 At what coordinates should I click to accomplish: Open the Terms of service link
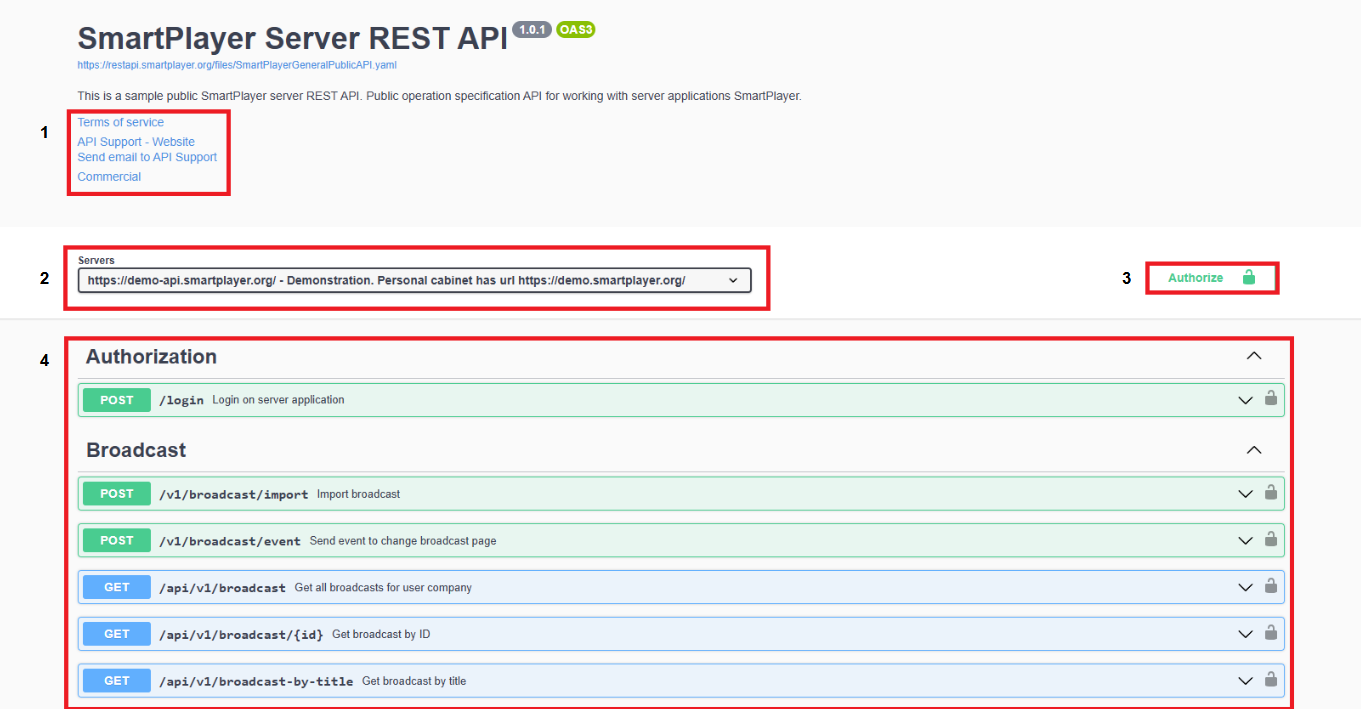point(120,122)
